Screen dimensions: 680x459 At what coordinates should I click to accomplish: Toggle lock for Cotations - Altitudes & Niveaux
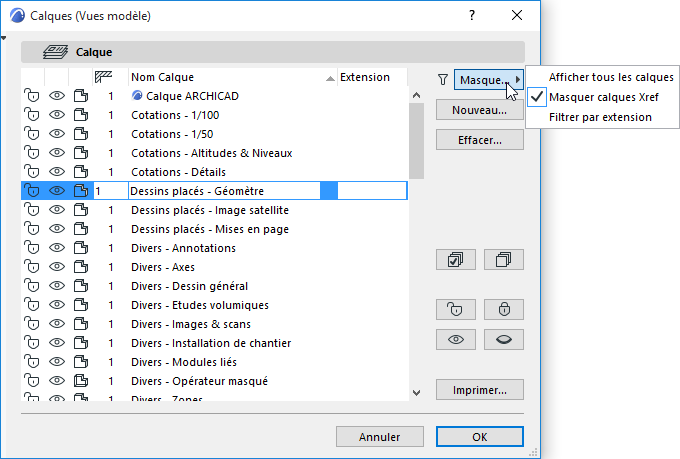pyautogui.click(x=32, y=153)
